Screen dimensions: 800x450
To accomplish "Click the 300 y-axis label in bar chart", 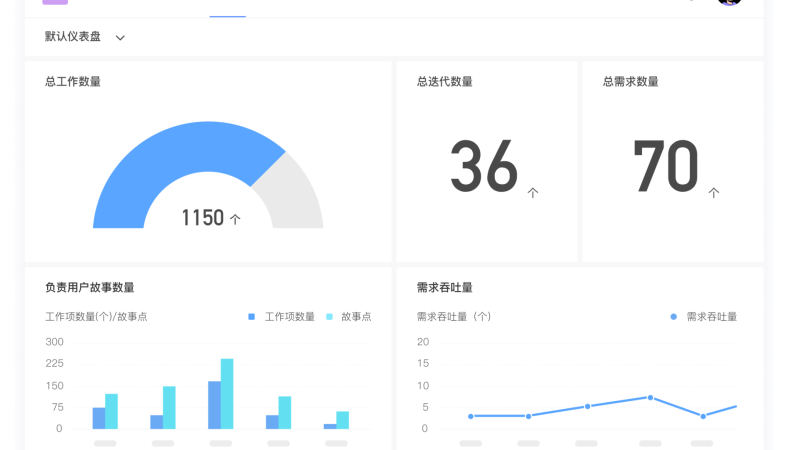I will (x=55, y=342).
